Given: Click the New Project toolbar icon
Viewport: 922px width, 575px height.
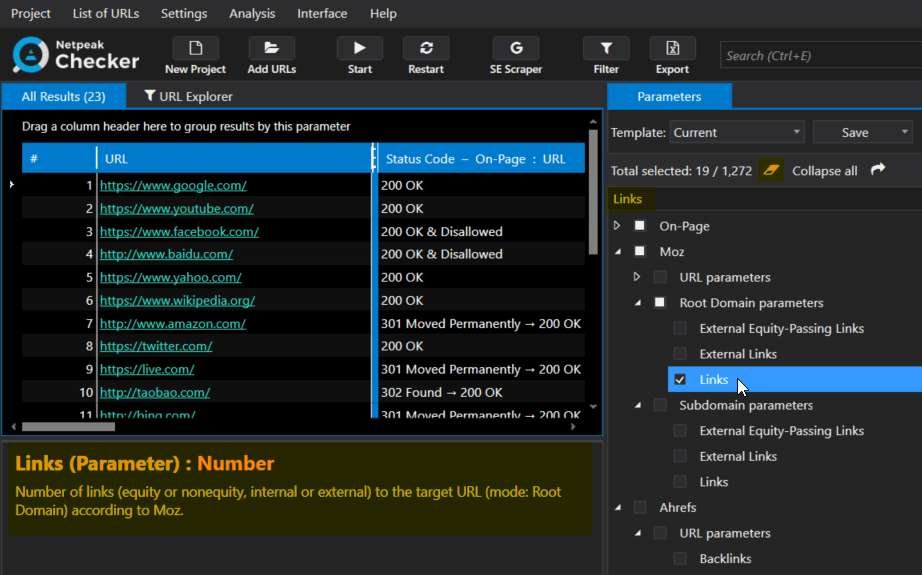Looking at the screenshot, I should click(195, 48).
